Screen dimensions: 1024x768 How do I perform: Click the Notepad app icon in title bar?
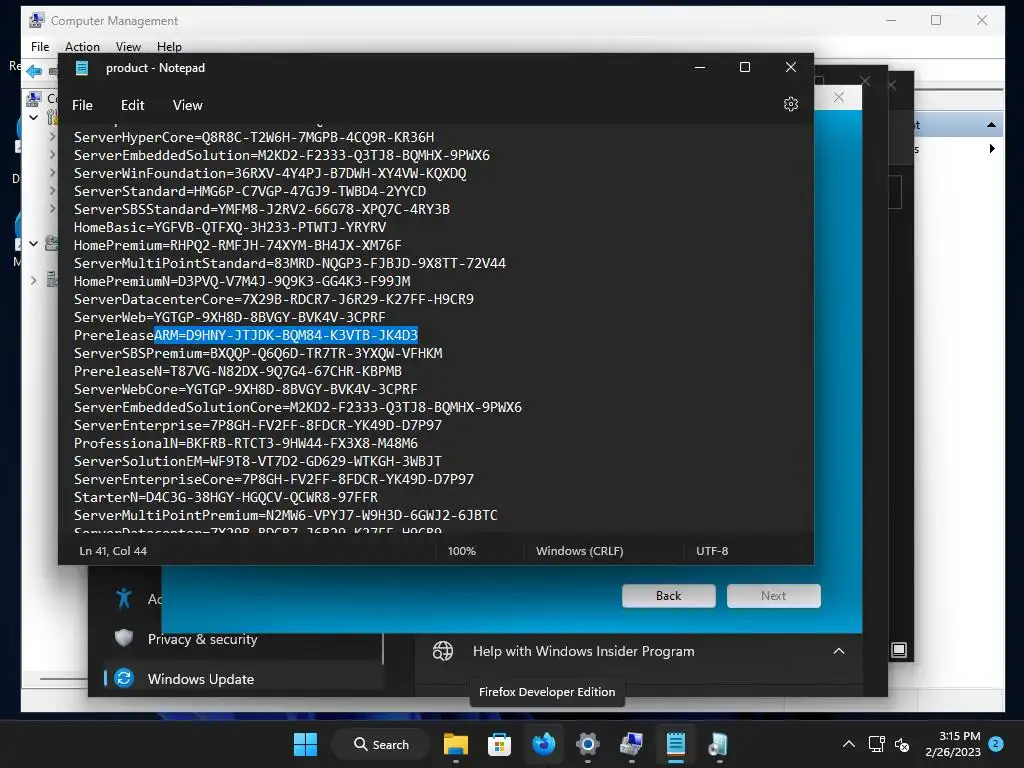point(82,68)
